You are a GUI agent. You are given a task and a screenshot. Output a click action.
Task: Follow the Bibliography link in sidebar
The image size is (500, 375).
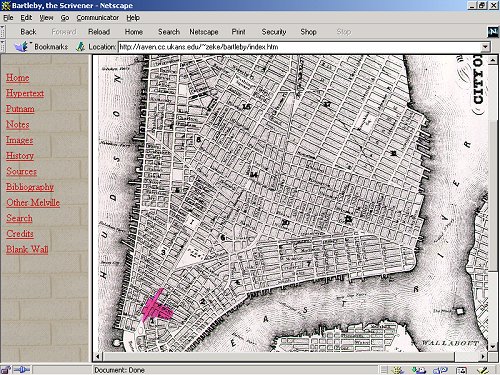[30, 187]
